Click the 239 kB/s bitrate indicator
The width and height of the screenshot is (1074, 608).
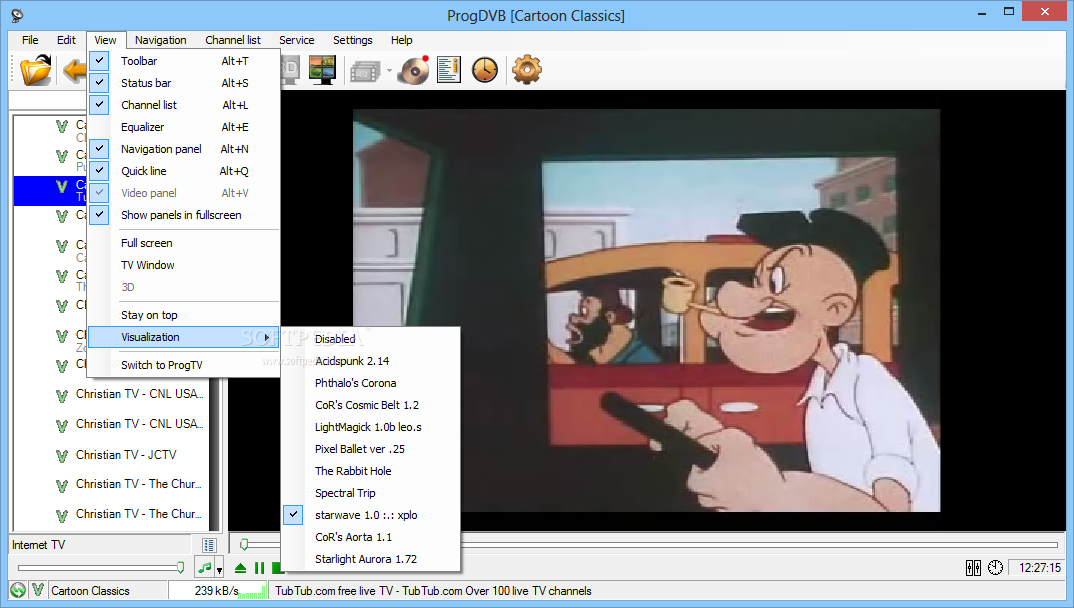coord(218,590)
